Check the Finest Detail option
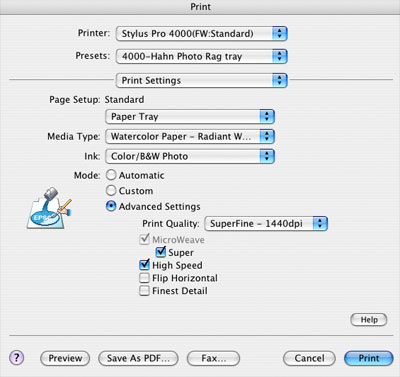The image size is (400, 377). [144, 290]
